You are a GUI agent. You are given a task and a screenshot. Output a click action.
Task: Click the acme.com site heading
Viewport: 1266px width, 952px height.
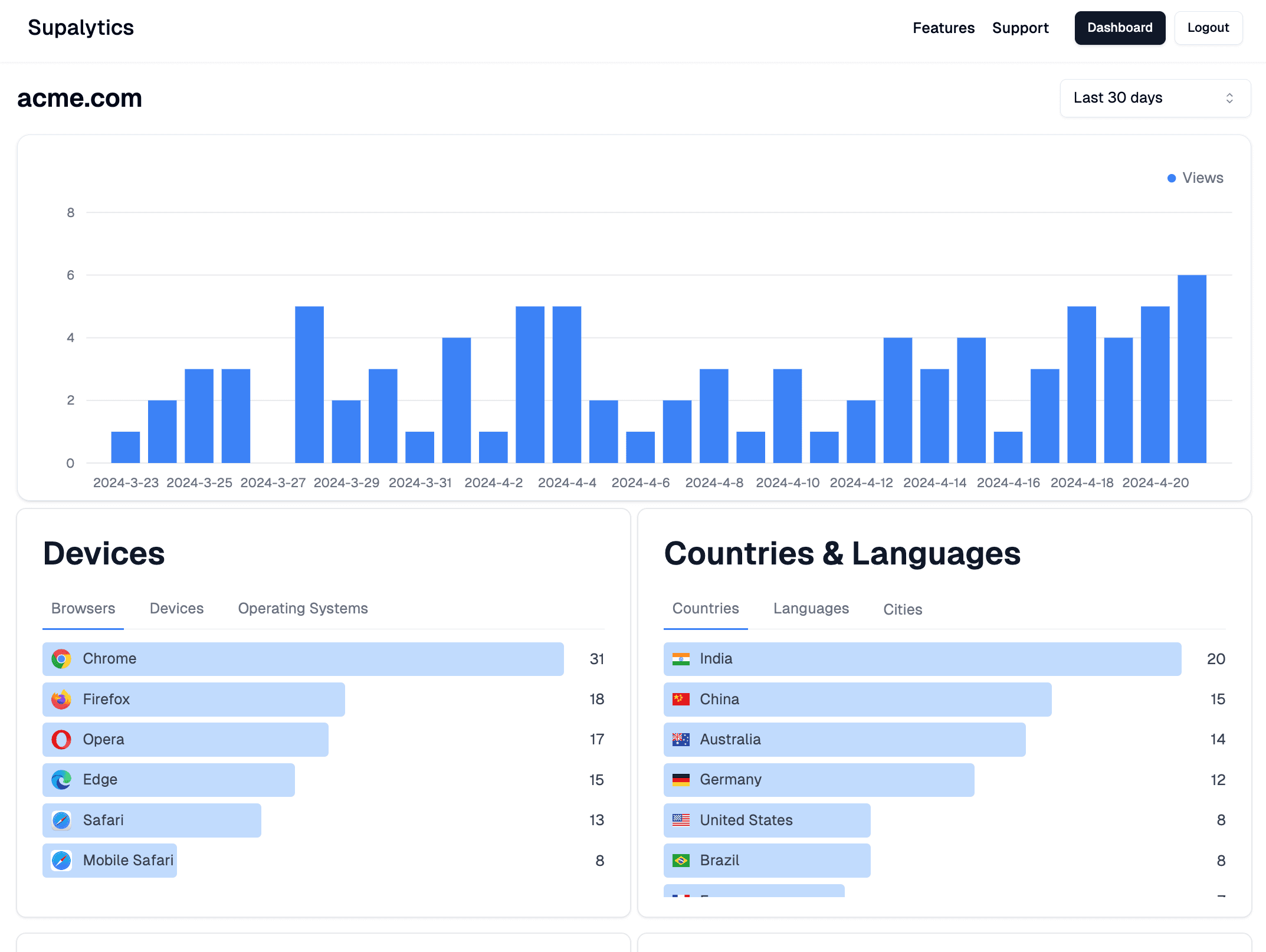point(80,98)
